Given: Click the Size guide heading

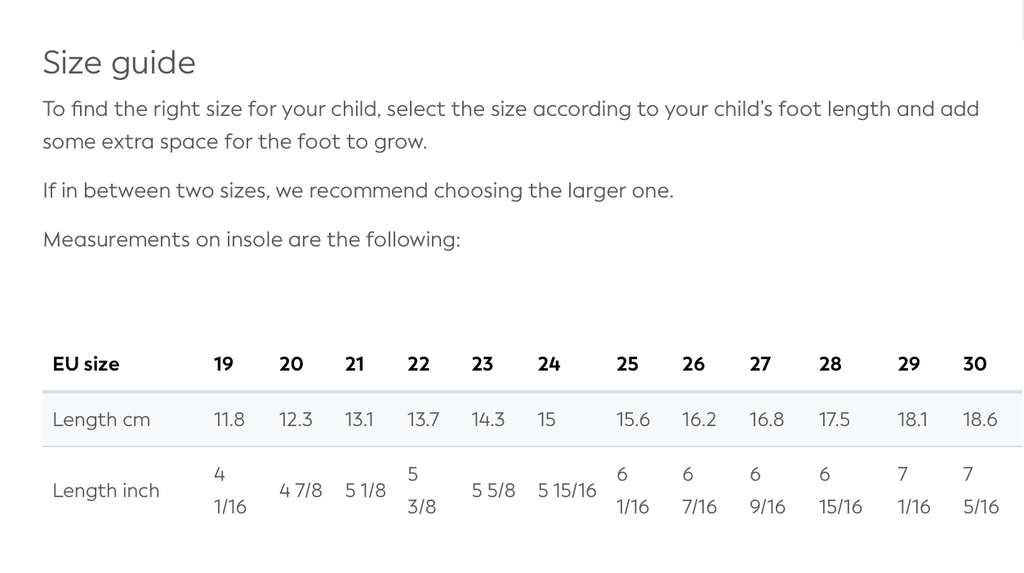Looking at the screenshot, I should 119,63.
